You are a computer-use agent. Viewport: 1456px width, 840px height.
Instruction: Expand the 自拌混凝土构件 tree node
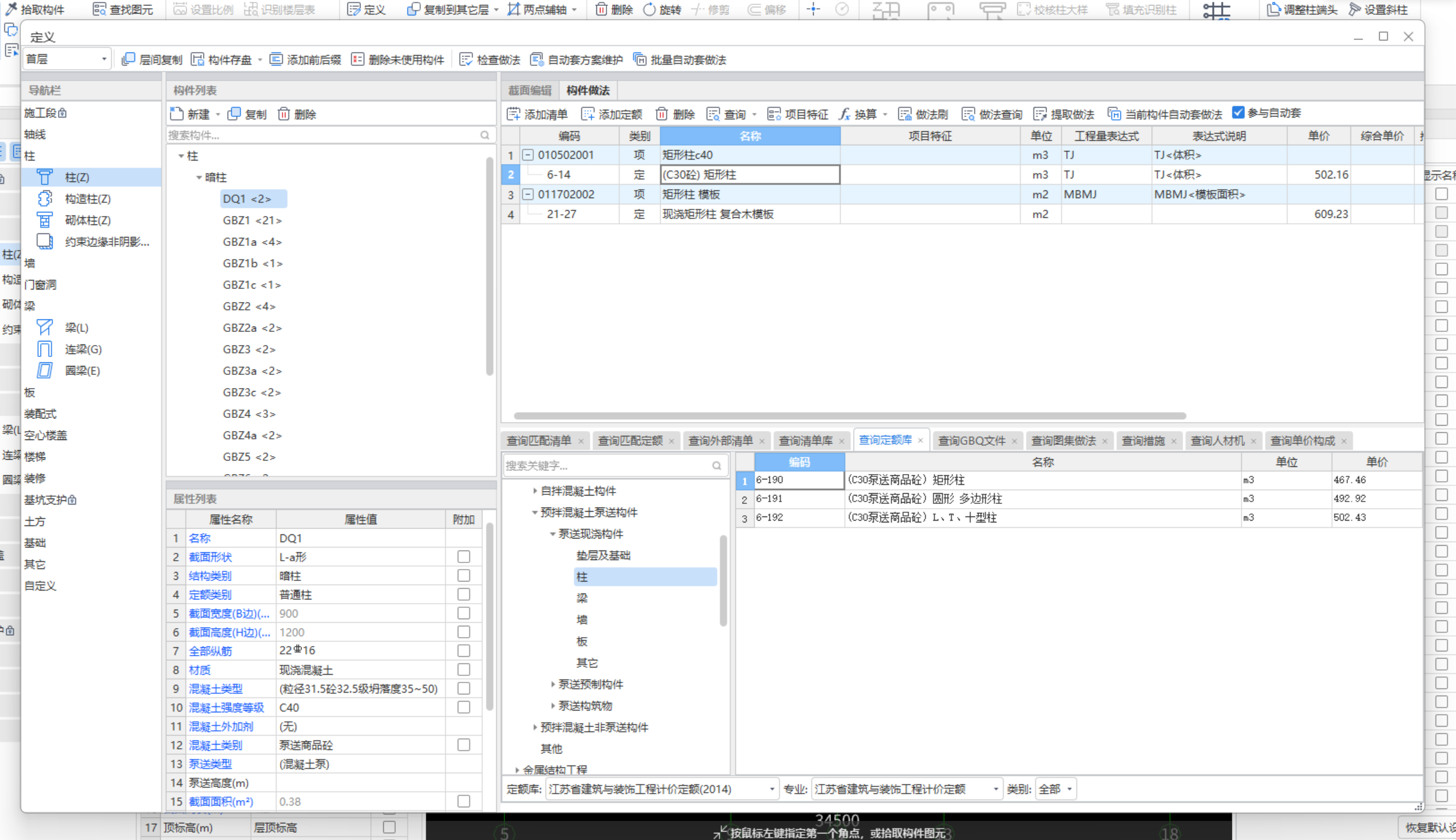535,491
